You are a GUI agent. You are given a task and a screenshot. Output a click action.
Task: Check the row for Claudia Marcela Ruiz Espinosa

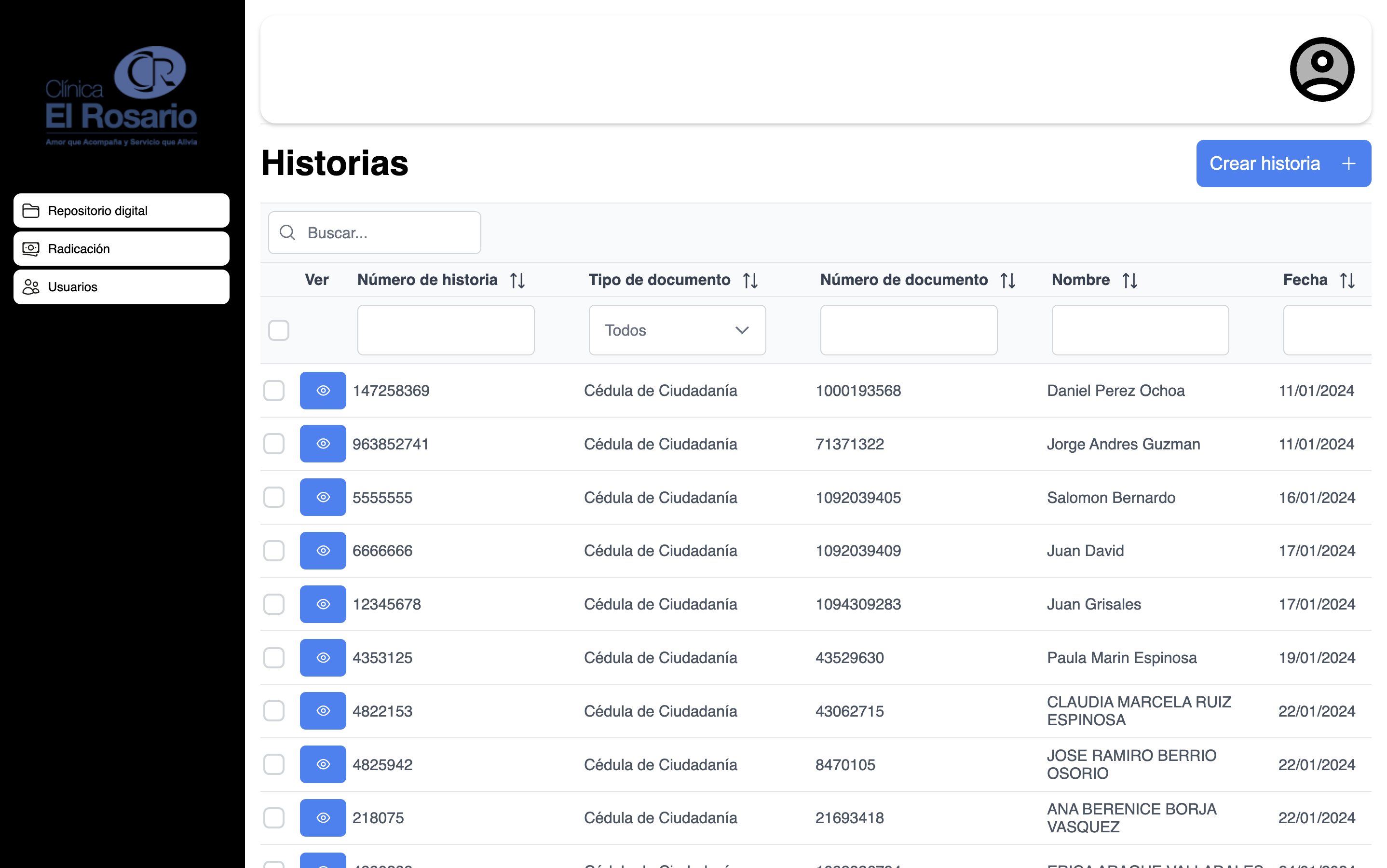click(274, 711)
